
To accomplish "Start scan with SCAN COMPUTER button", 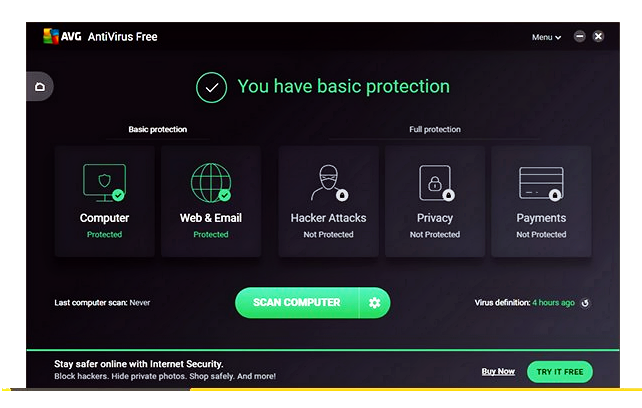I will click(x=296, y=303).
